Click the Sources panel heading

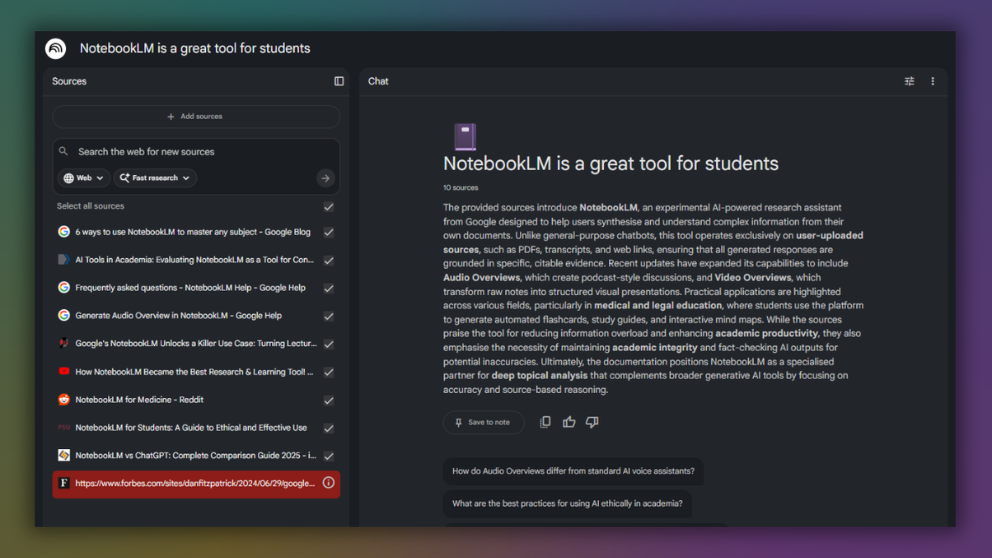69,81
